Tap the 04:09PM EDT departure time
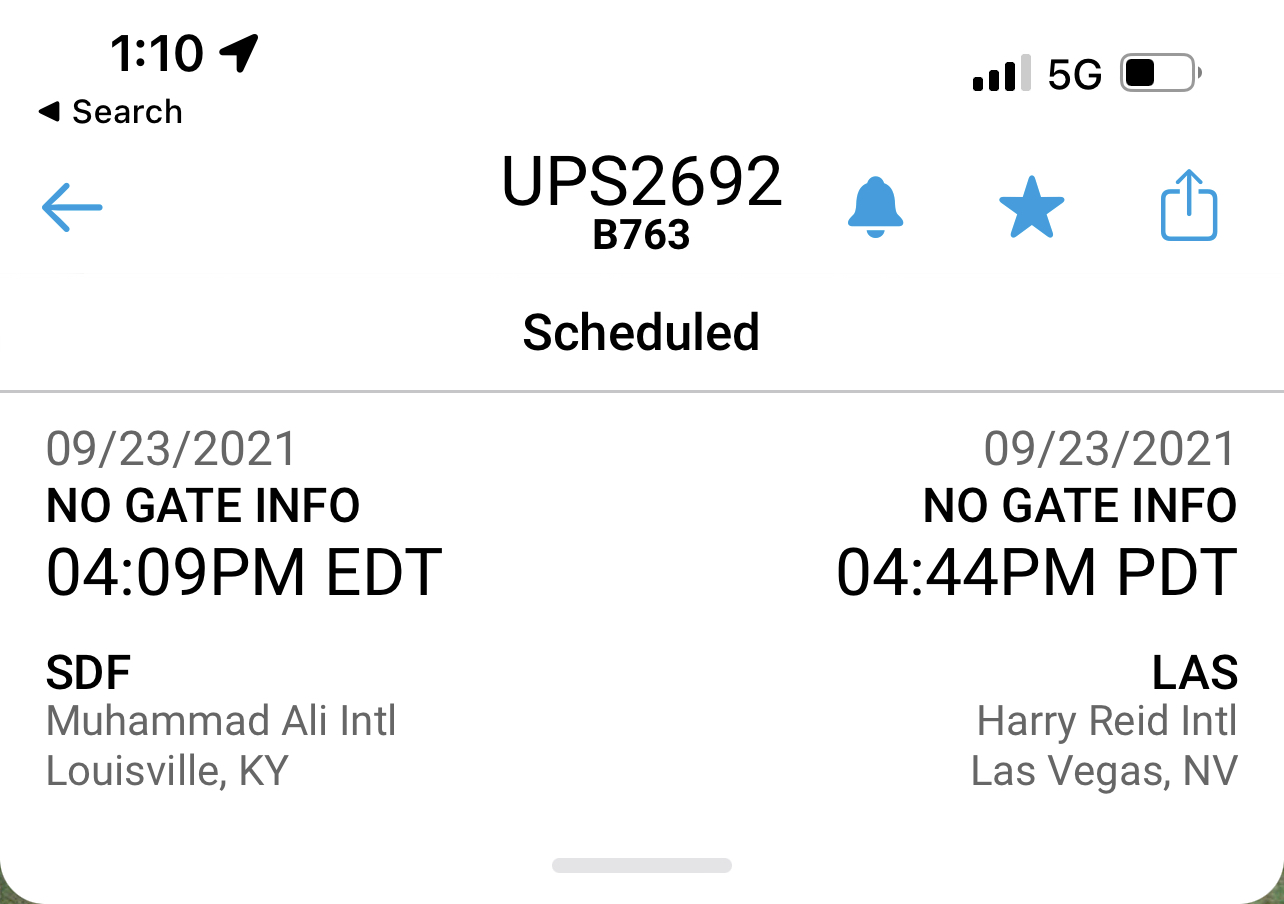Viewport: 1284px width, 904px height. click(244, 573)
